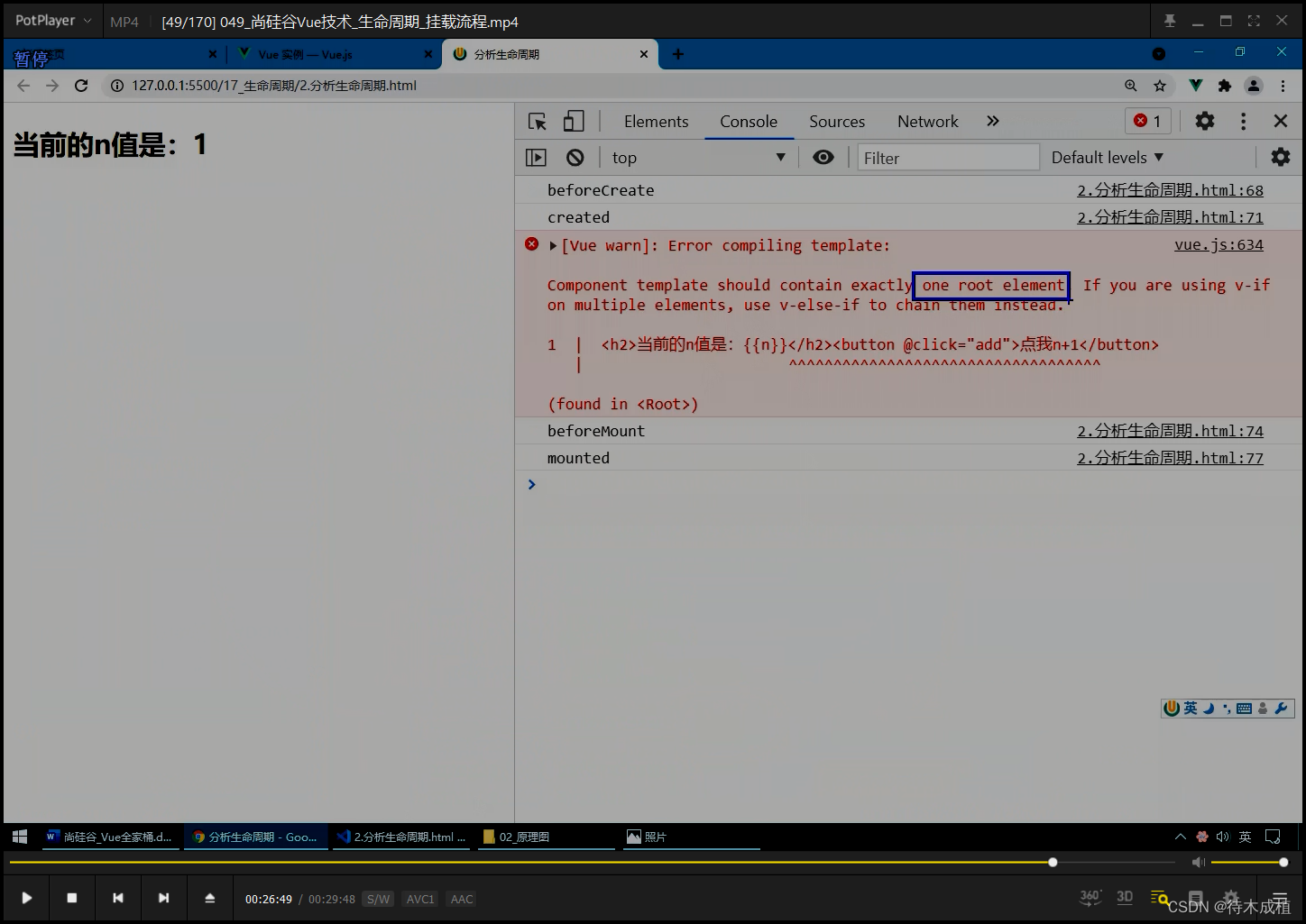The height and width of the screenshot is (924, 1306).
Task: Close the DevTools panel
Action: tap(1280, 121)
